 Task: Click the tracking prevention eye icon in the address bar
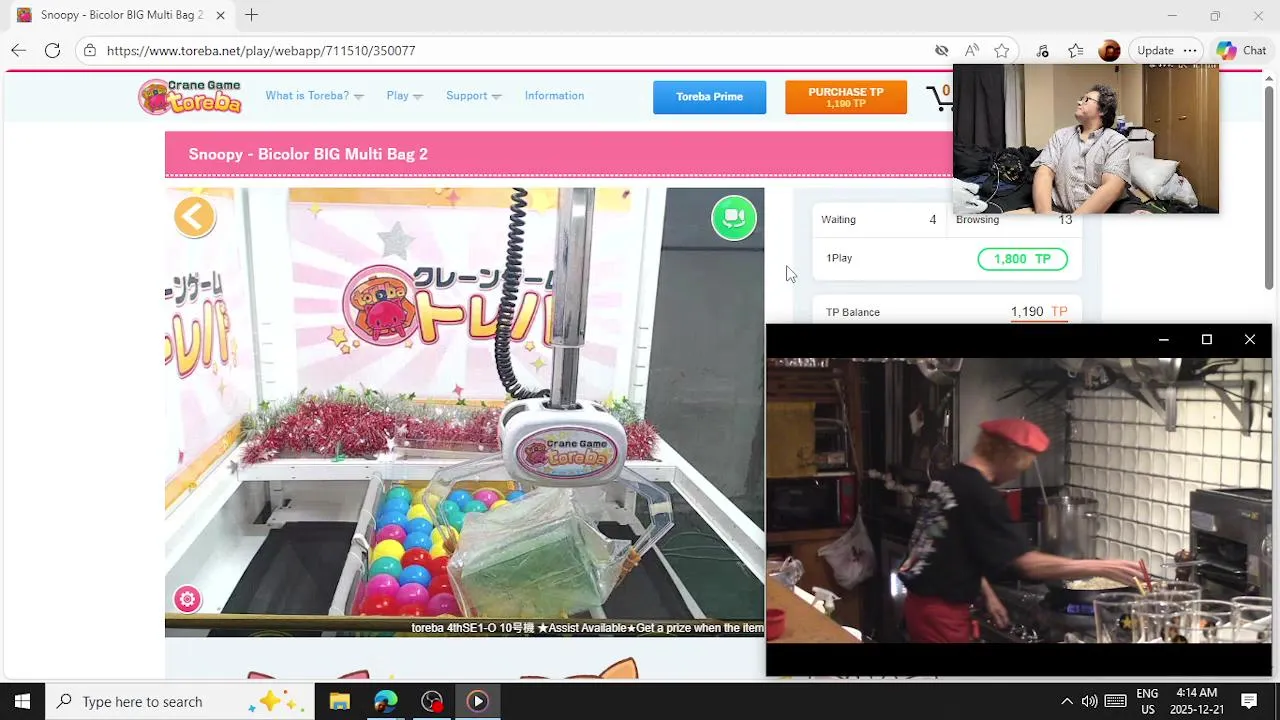click(x=941, y=50)
